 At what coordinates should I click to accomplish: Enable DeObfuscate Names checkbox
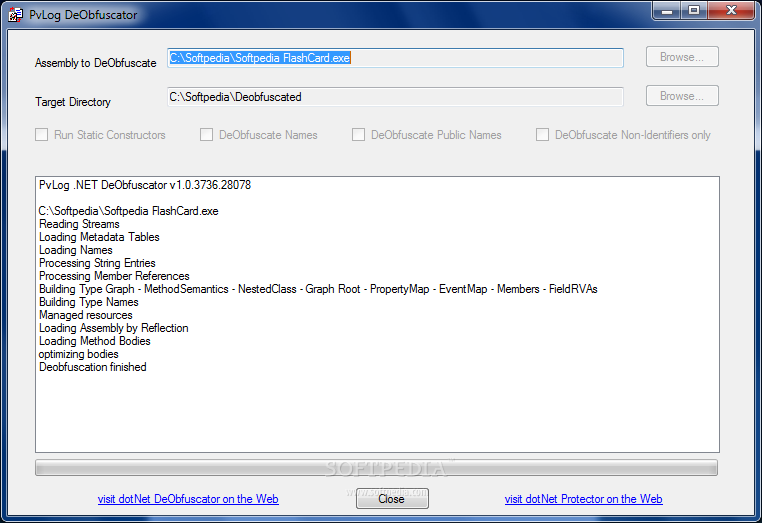point(207,135)
